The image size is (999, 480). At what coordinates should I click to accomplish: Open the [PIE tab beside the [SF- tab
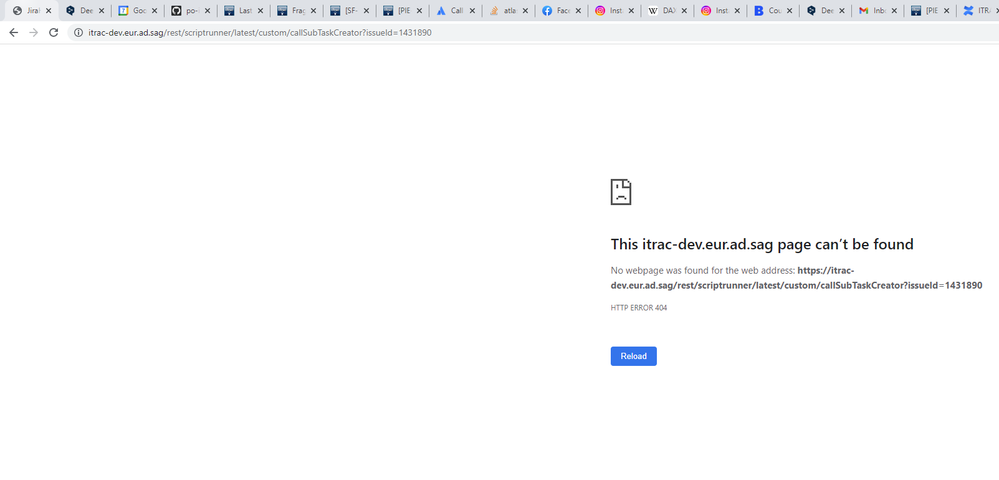[401, 11]
